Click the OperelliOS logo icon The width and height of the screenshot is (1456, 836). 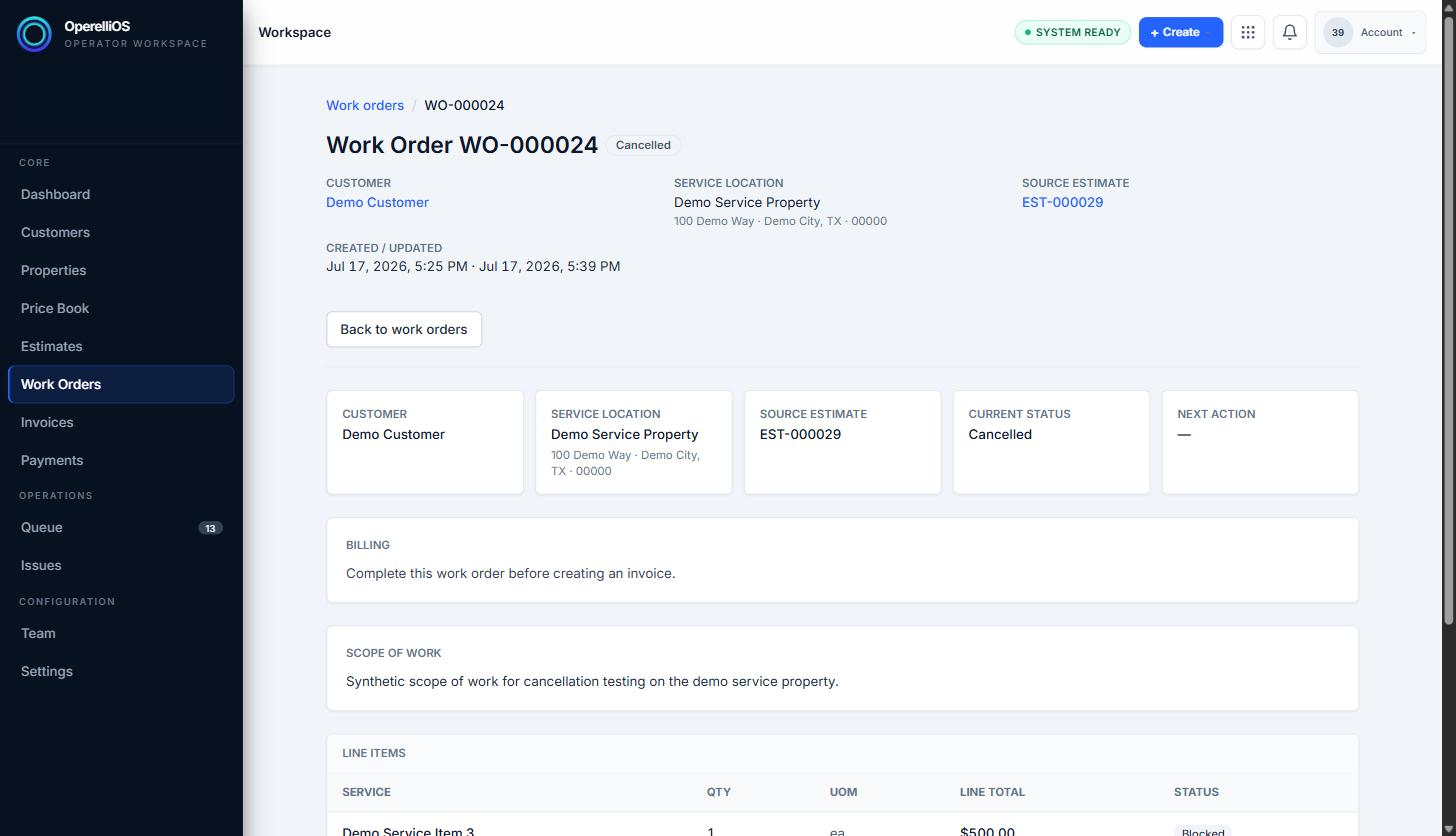[x=34, y=34]
